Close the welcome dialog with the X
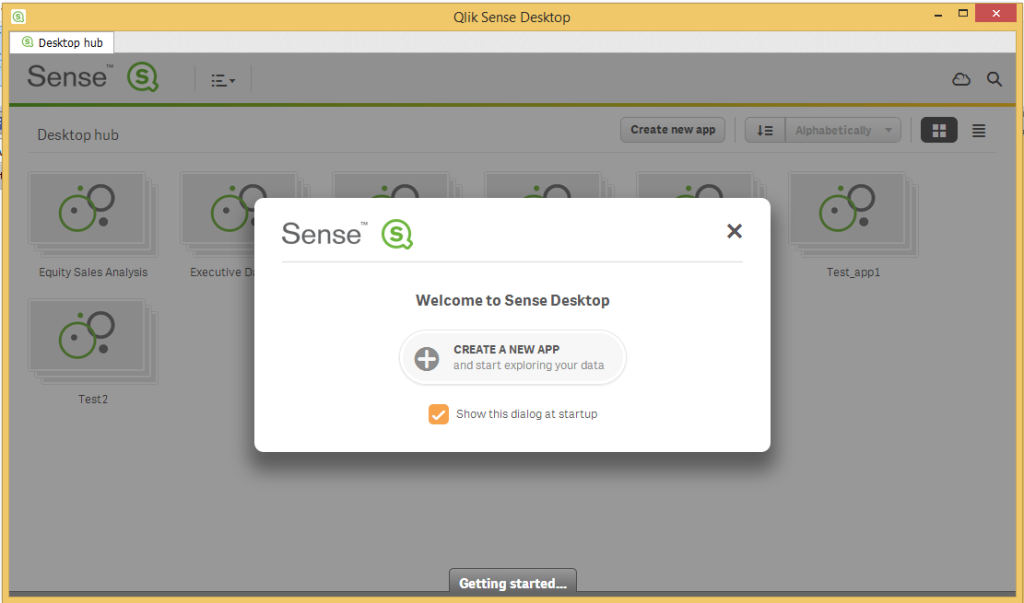This screenshot has width=1024, height=603. [735, 231]
